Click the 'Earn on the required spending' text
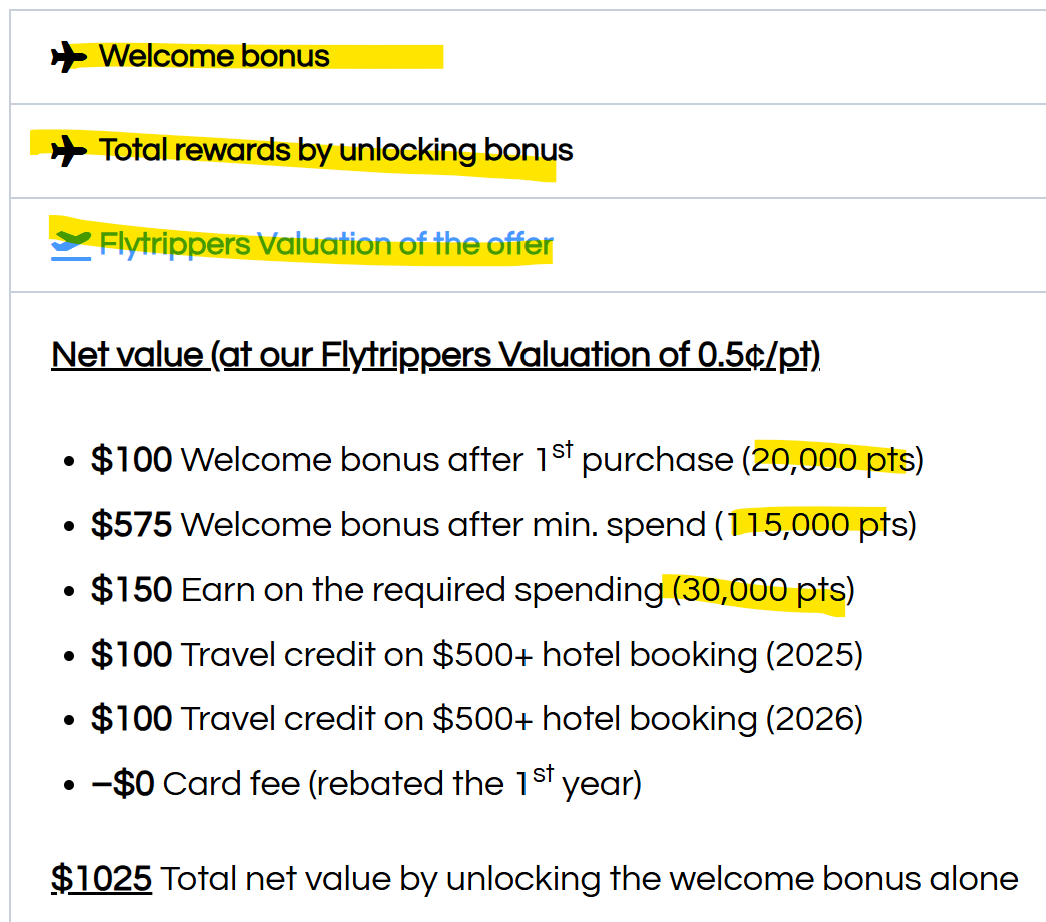This screenshot has width=1046, height=922. [x=422, y=590]
